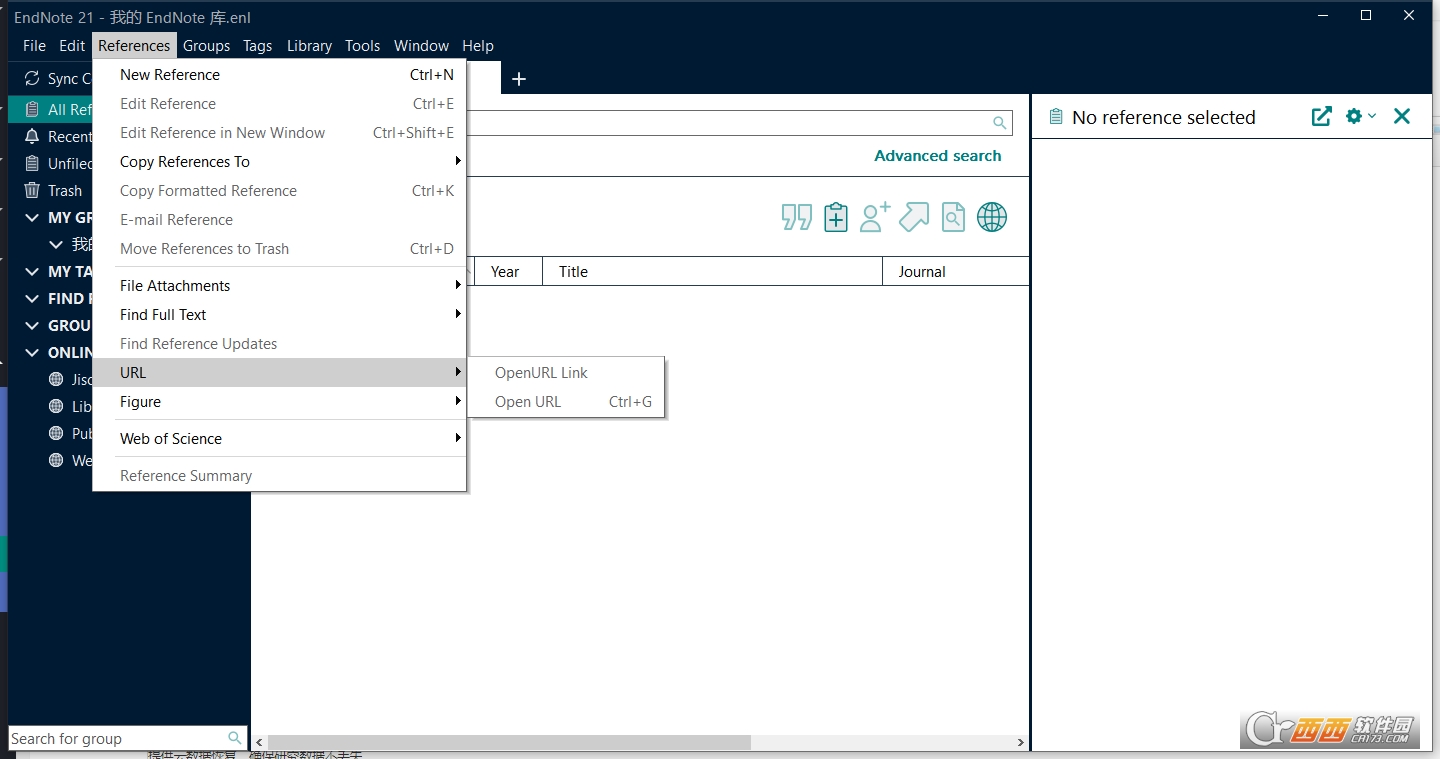The image size is (1440, 759).
Task: Choose OpenURL Link in the submenu
Action: point(566,373)
